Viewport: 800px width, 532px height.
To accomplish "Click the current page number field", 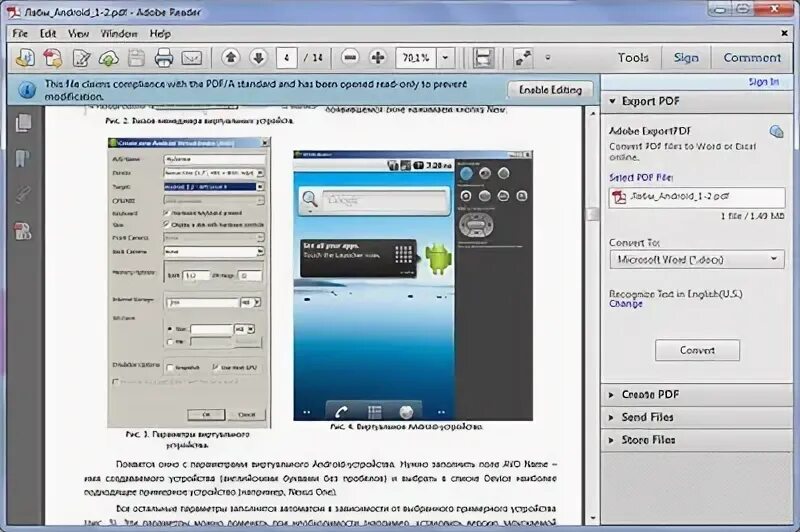I will click(x=287, y=58).
